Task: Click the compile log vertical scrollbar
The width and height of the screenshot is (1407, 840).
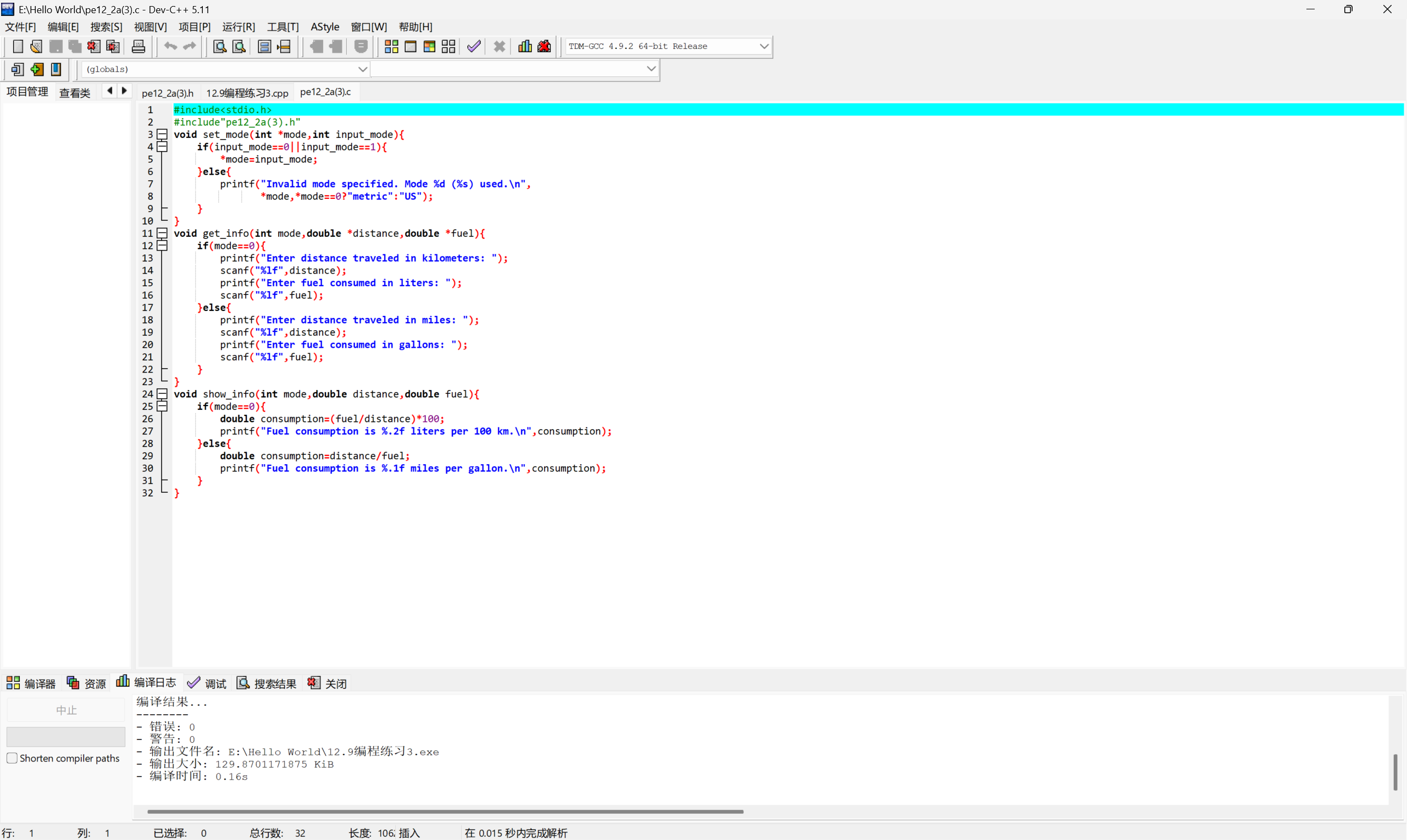Action: (1395, 771)
